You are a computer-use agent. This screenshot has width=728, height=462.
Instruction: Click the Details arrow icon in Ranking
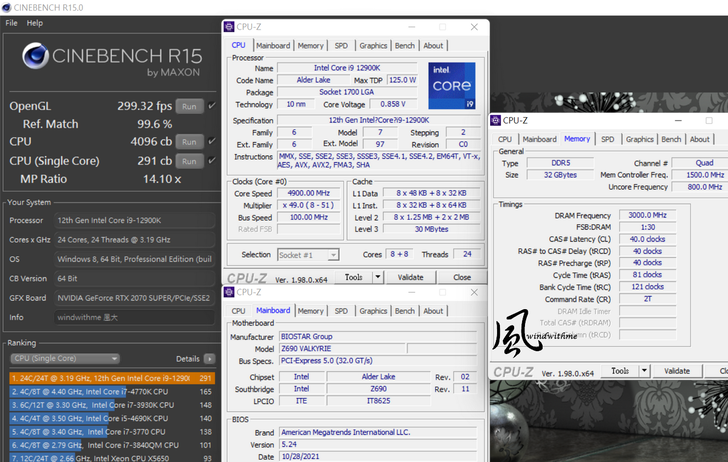click(210, 358)
